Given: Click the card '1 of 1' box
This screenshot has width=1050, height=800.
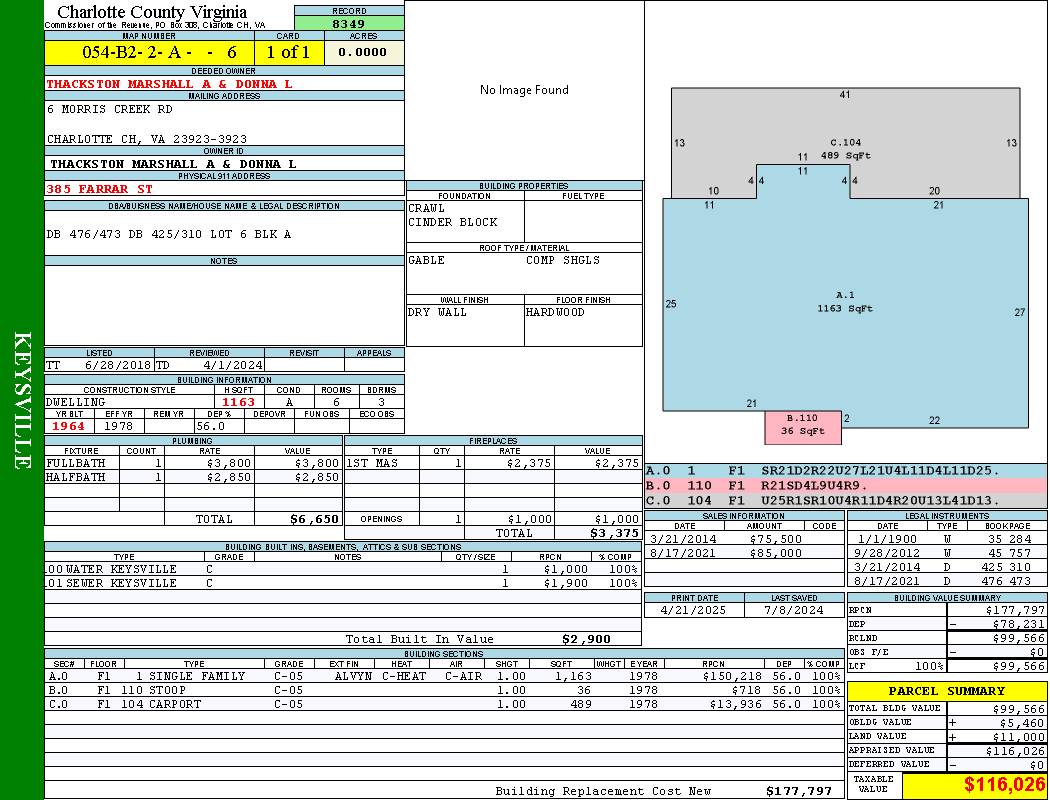Looking at the screenshot, I should click(x=289, y=52).
